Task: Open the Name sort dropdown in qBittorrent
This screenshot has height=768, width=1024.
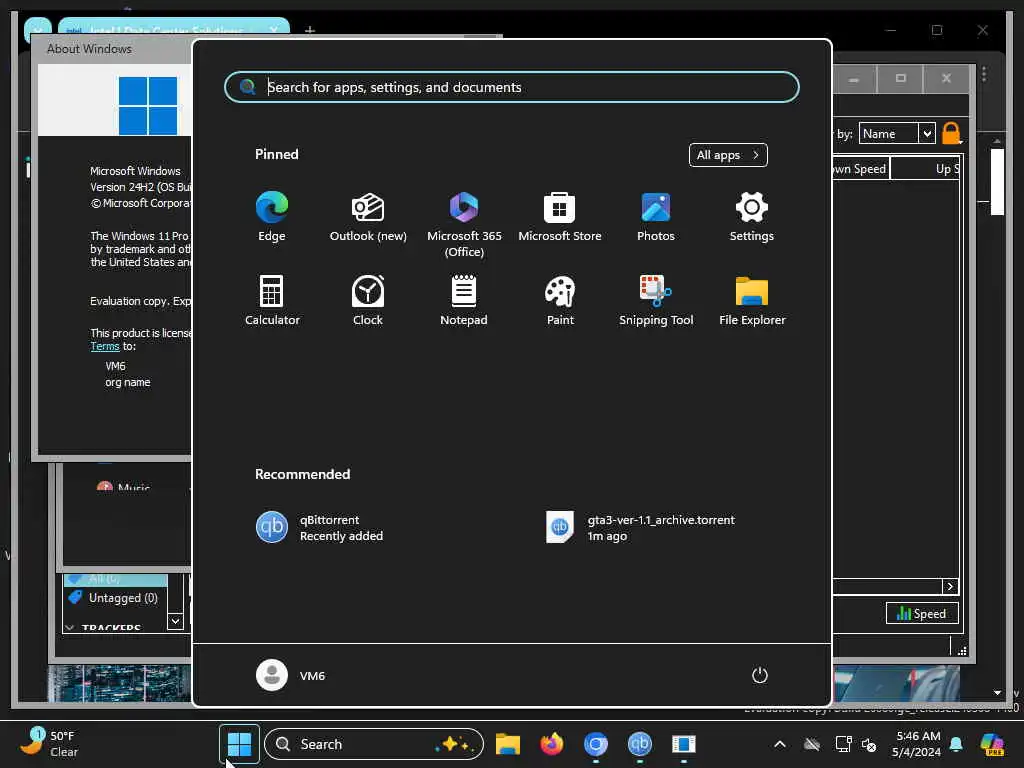Action: 897,134
